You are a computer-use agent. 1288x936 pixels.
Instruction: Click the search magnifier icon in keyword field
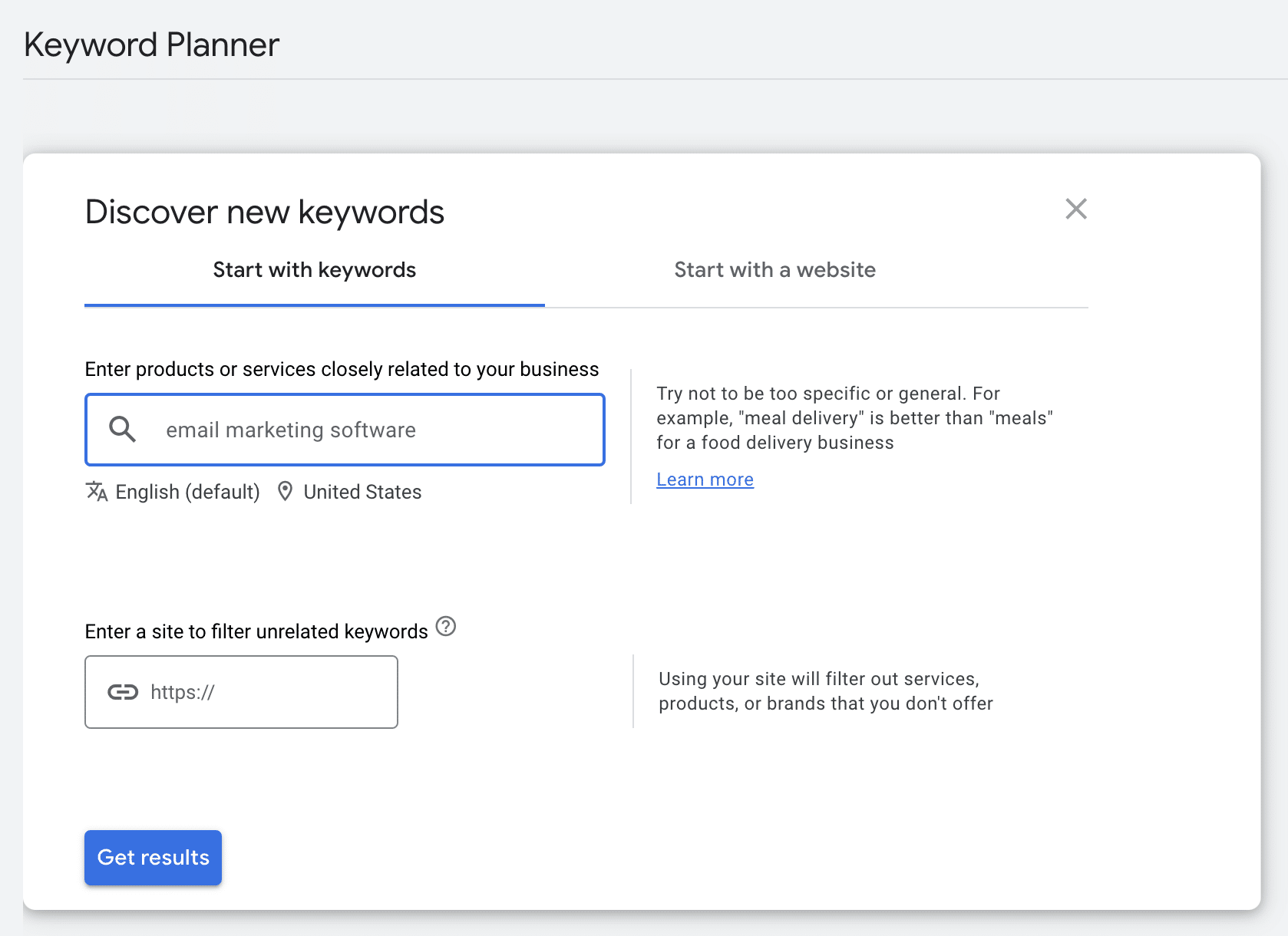click(x=122, y=430)
